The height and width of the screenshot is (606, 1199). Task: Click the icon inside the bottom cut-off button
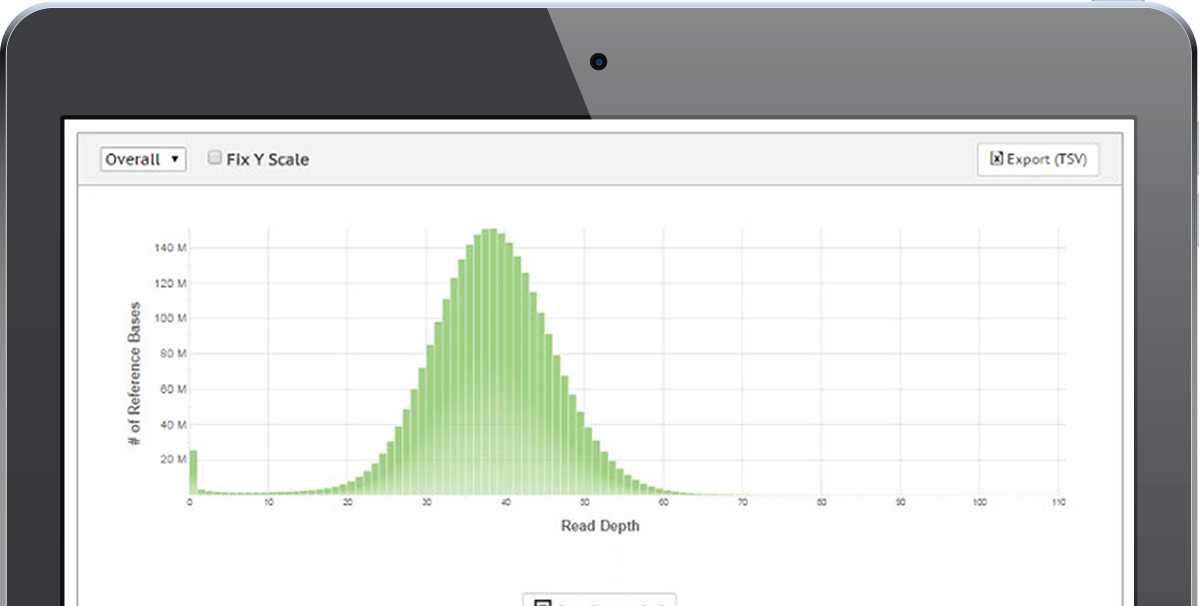pyautogui.click(x=542, y=601)
